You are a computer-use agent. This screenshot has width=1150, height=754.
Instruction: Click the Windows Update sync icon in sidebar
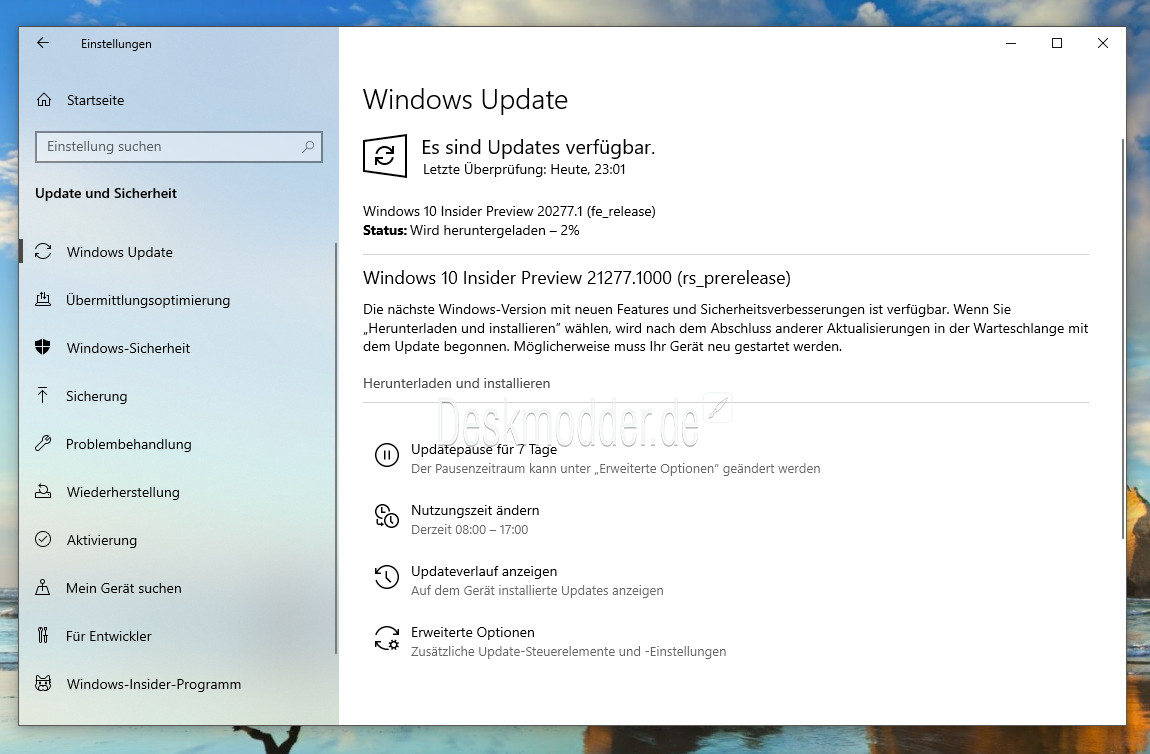tap(43, 252)
